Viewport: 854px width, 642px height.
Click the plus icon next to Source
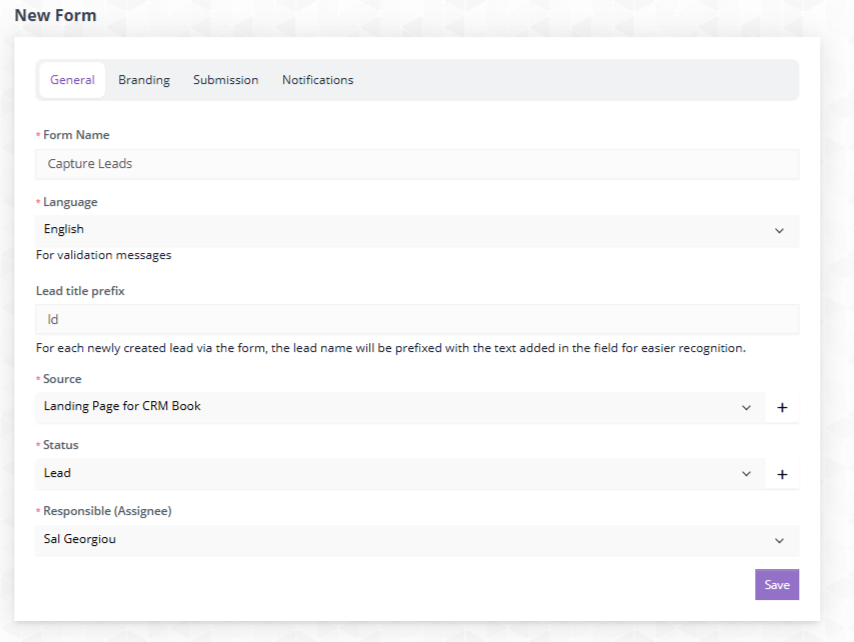(782, 407)
